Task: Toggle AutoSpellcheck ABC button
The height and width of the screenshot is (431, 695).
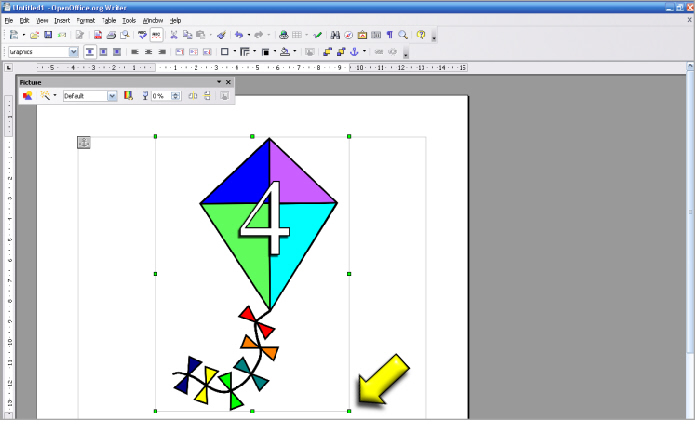Action: (x=156, y=35)
